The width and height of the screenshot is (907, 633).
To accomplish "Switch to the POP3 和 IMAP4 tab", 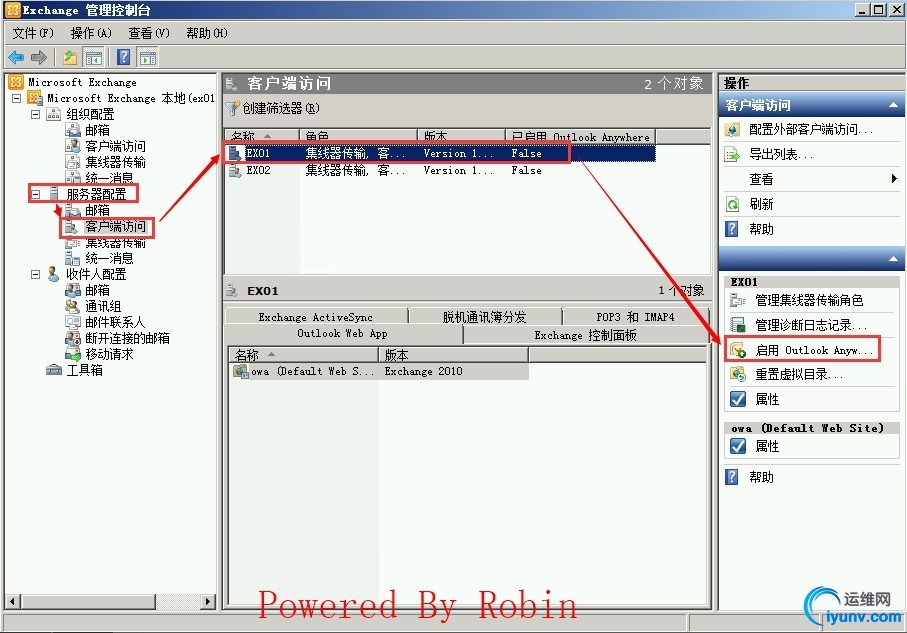I will tap(635, 317).
